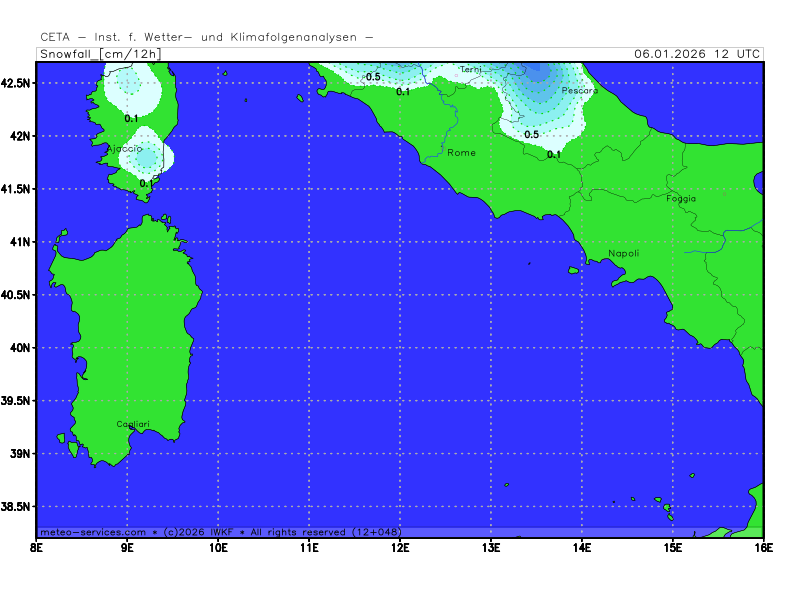800x600 pixels.
Task: Select the Foggia city label
Action: [x=681, y=199]
